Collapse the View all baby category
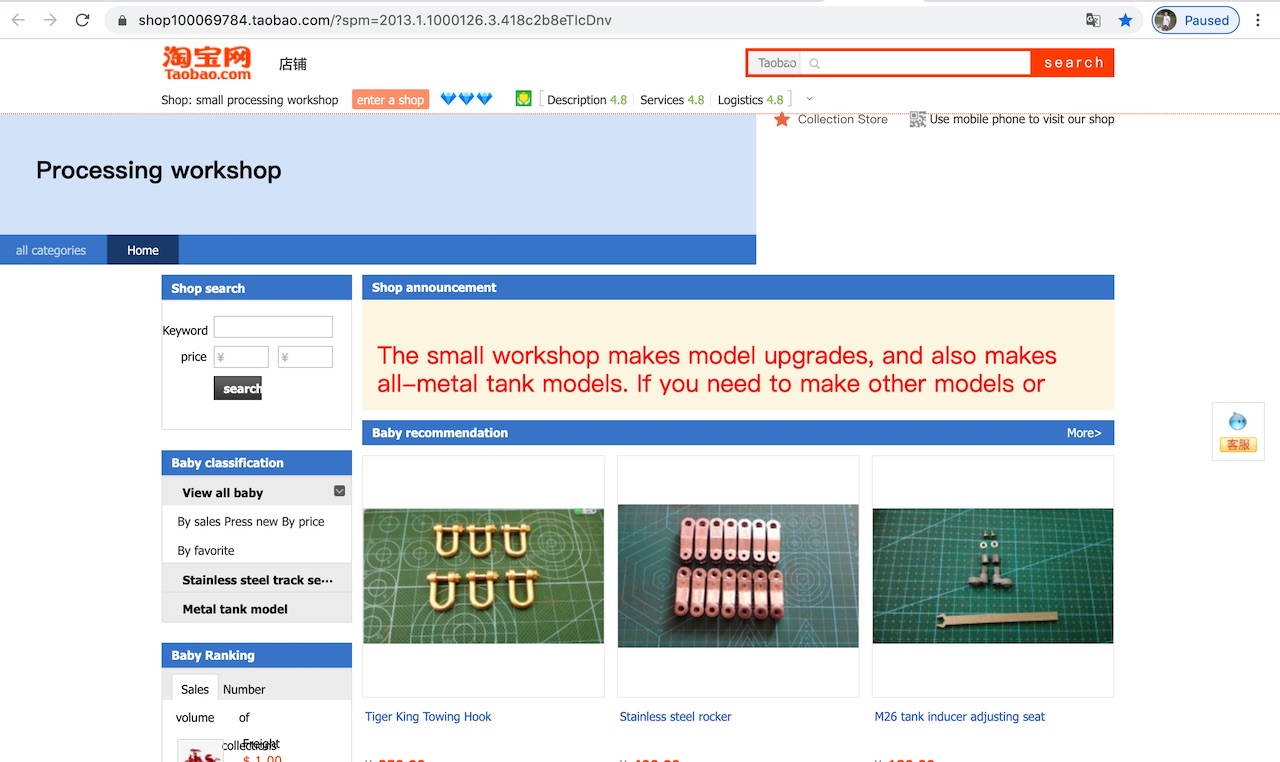 pyautogui.click(x=339, y=491)
